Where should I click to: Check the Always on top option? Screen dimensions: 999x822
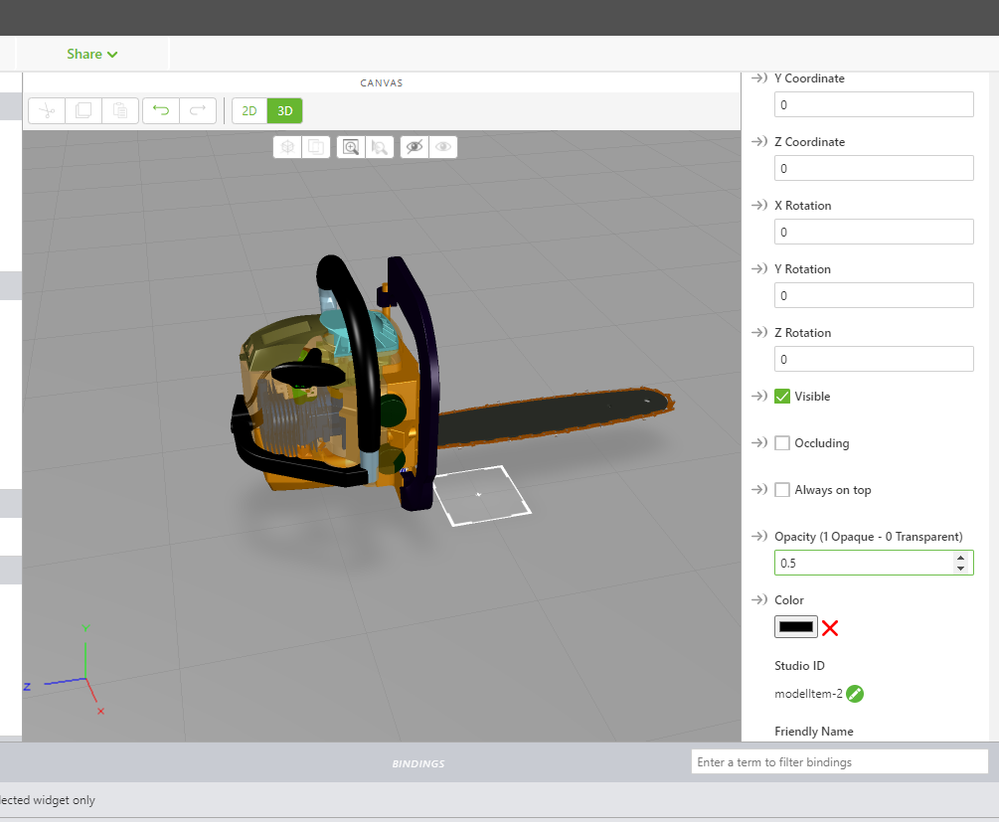[782, 490]
